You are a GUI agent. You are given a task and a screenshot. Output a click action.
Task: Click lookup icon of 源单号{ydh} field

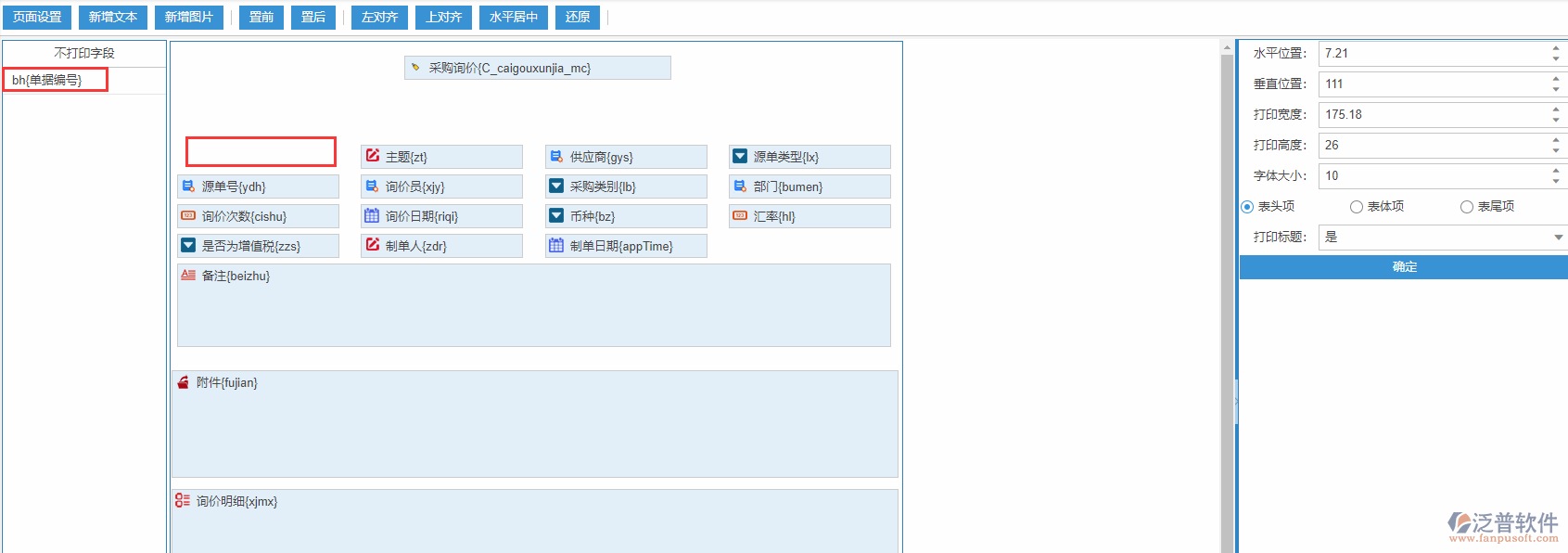point(188,186)
